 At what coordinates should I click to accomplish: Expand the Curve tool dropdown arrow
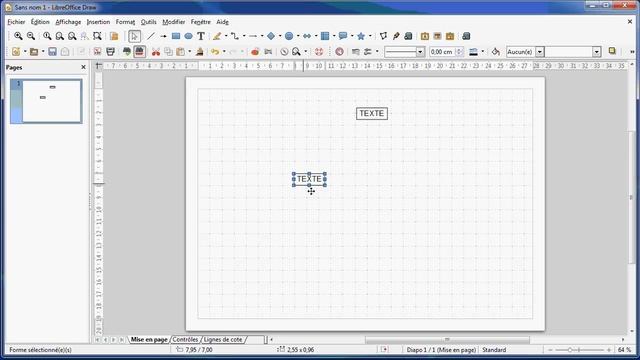[226, 36]
